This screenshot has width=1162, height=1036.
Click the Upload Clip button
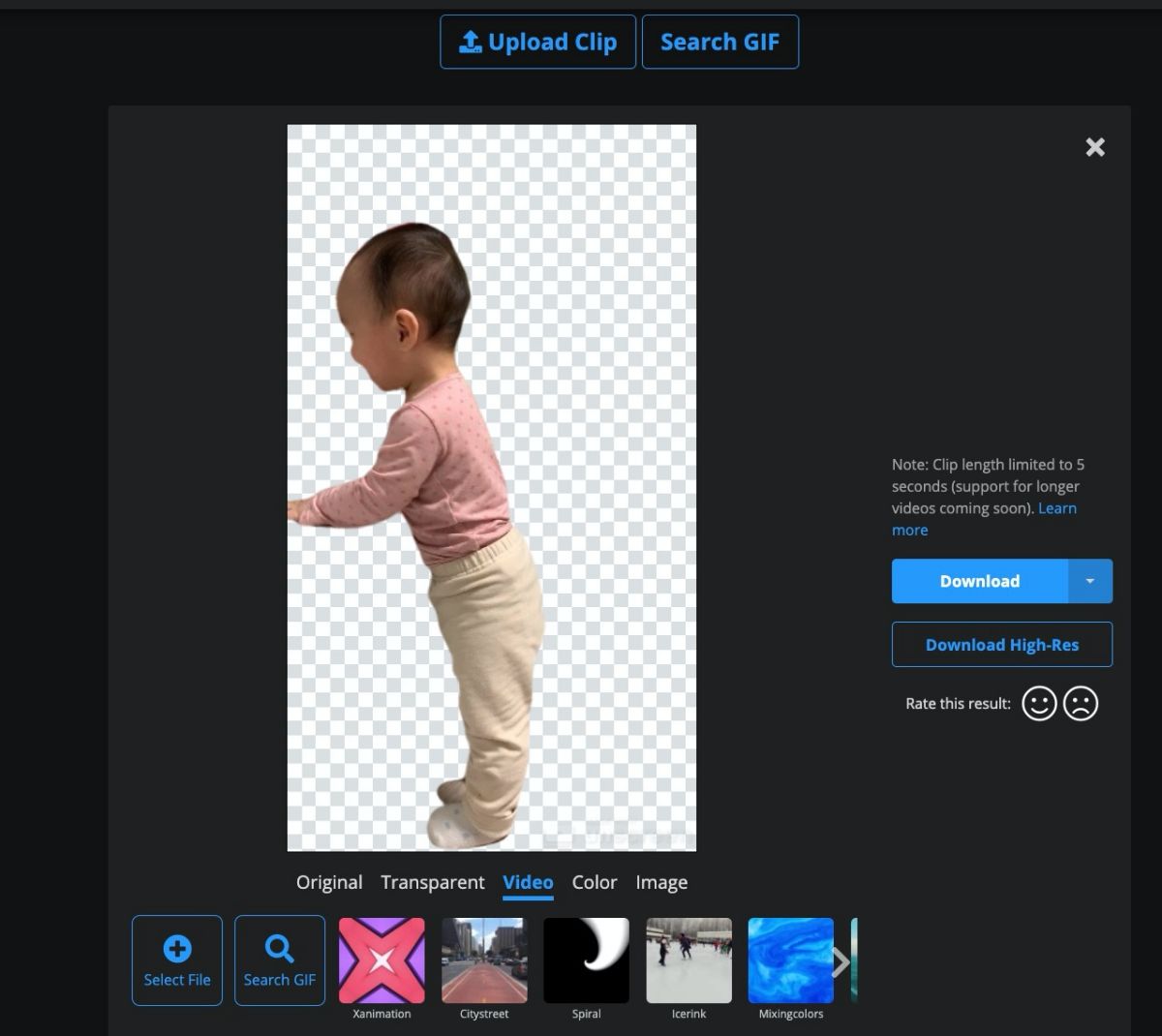pos(537,42)
